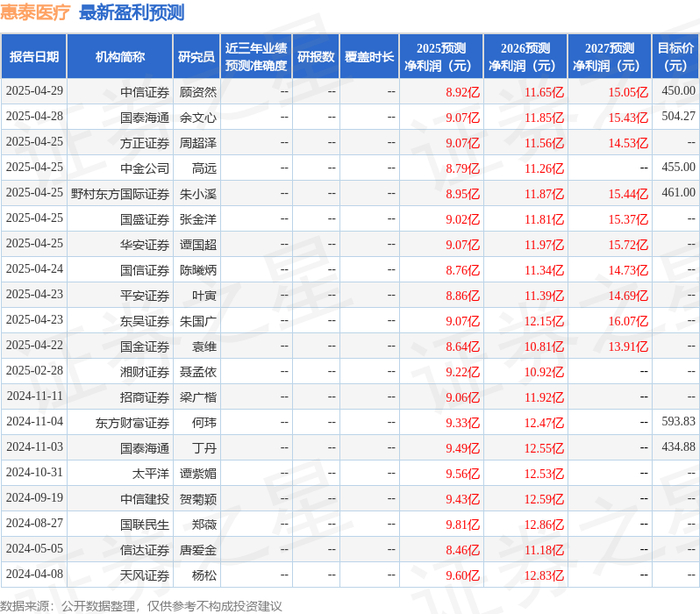
Task: Click the 惠泰医疗 title text
Action: (35, 13)
